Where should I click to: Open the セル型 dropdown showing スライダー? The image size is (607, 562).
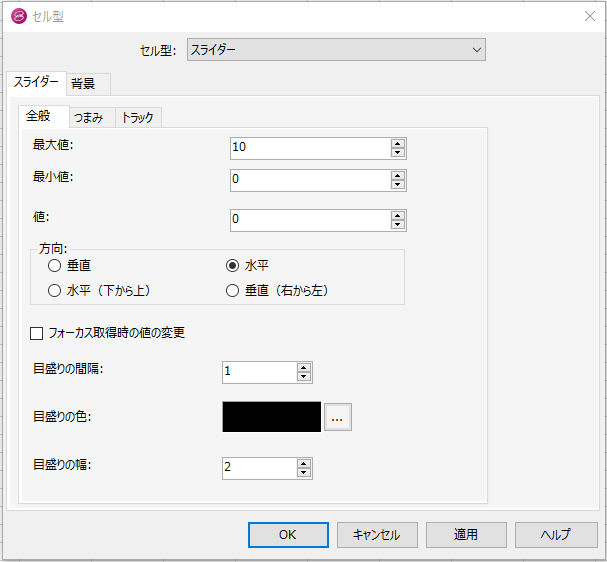[336, 50]
